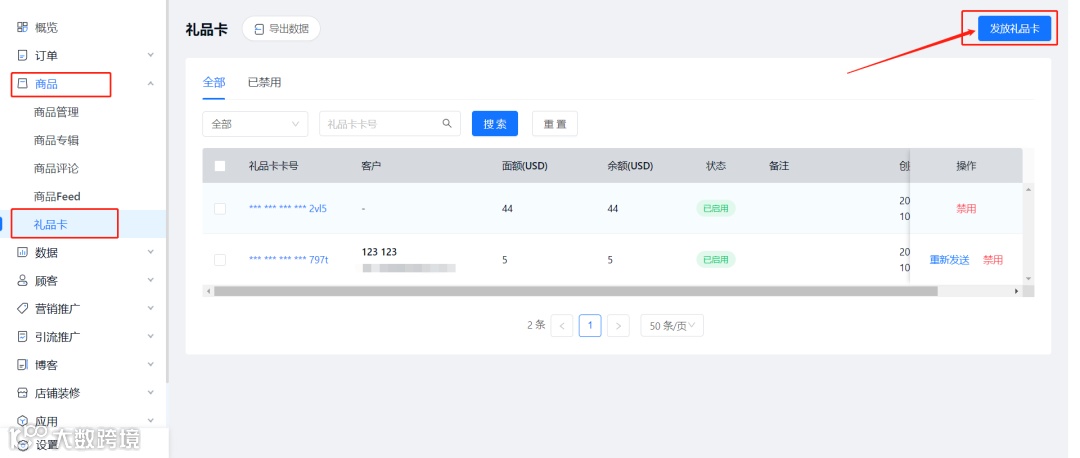Open gift card ending 797t
The width and height of the screenshot is (1080, 458).
[x=289, y=260]
